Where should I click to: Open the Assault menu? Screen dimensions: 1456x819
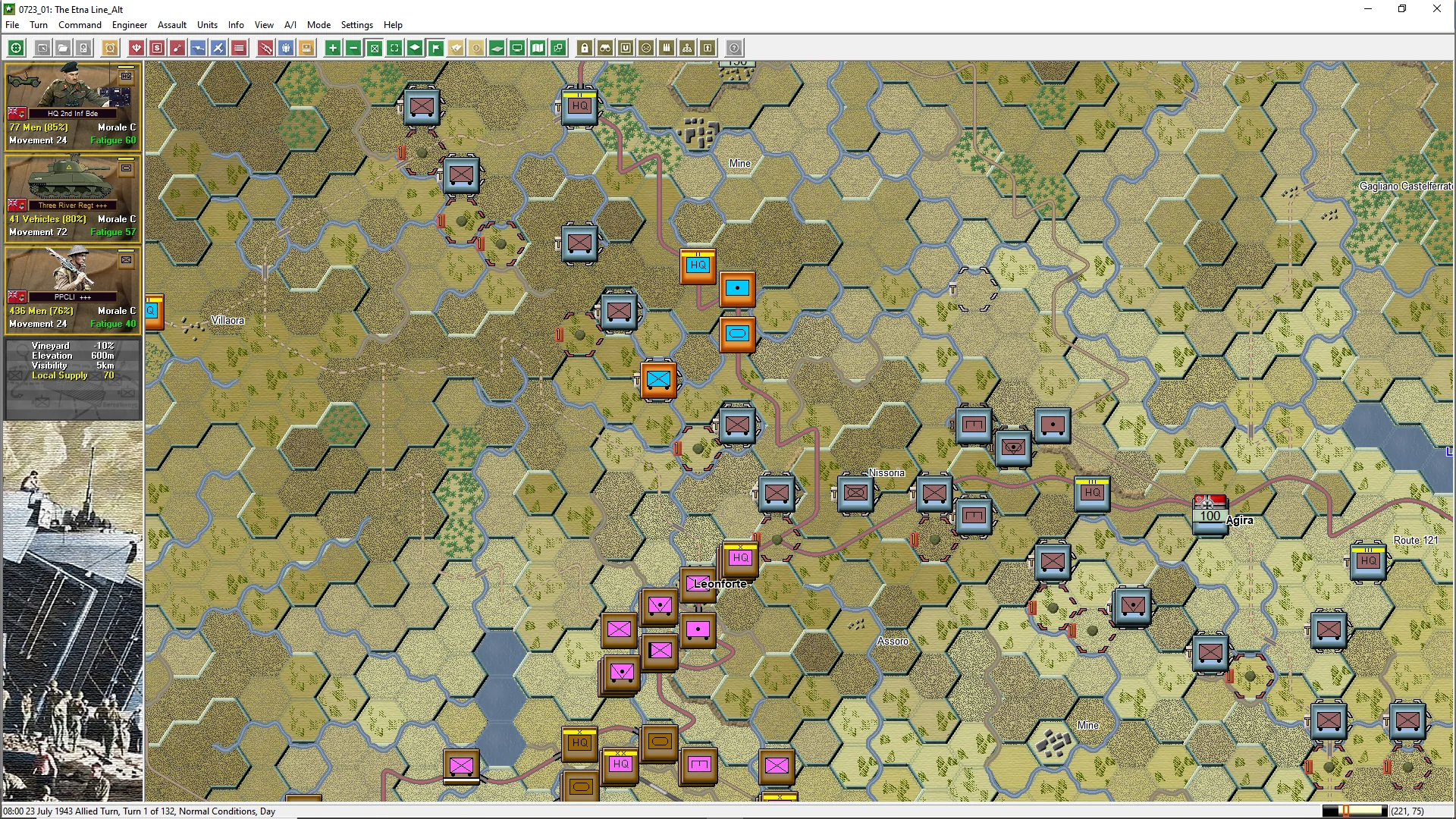172,25
